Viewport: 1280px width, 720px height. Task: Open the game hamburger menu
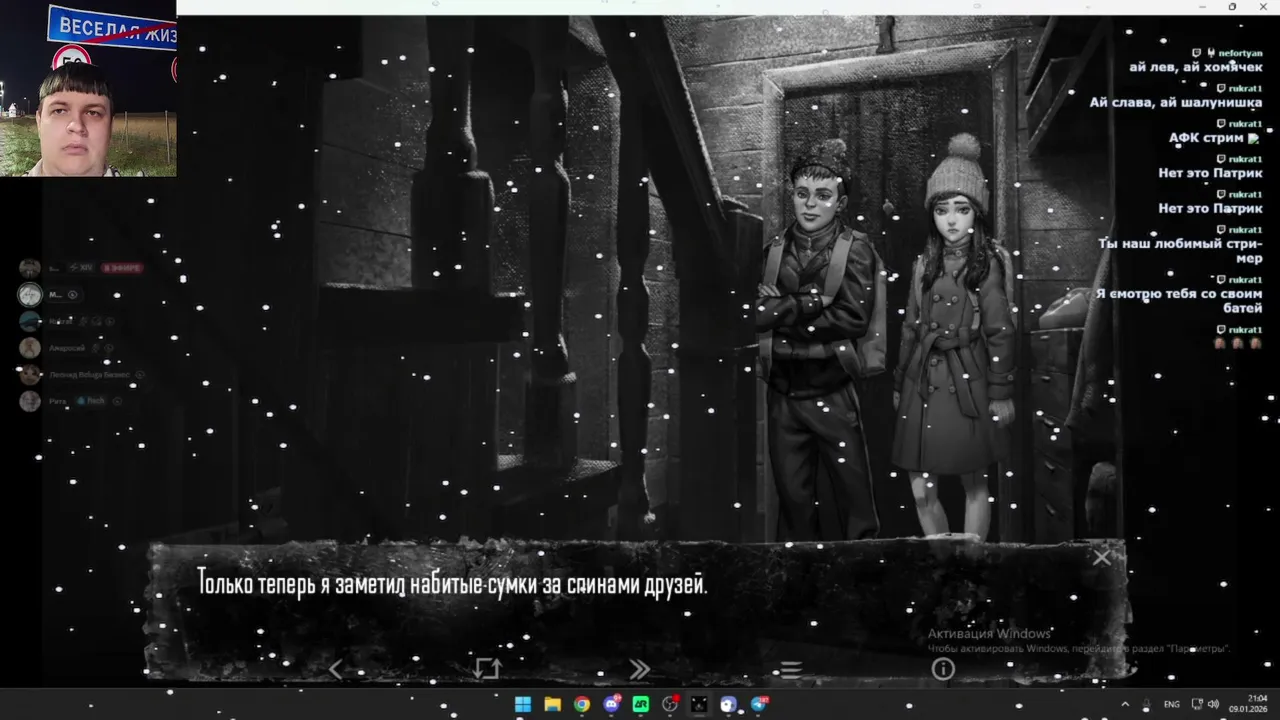click(x=791, y=669)
